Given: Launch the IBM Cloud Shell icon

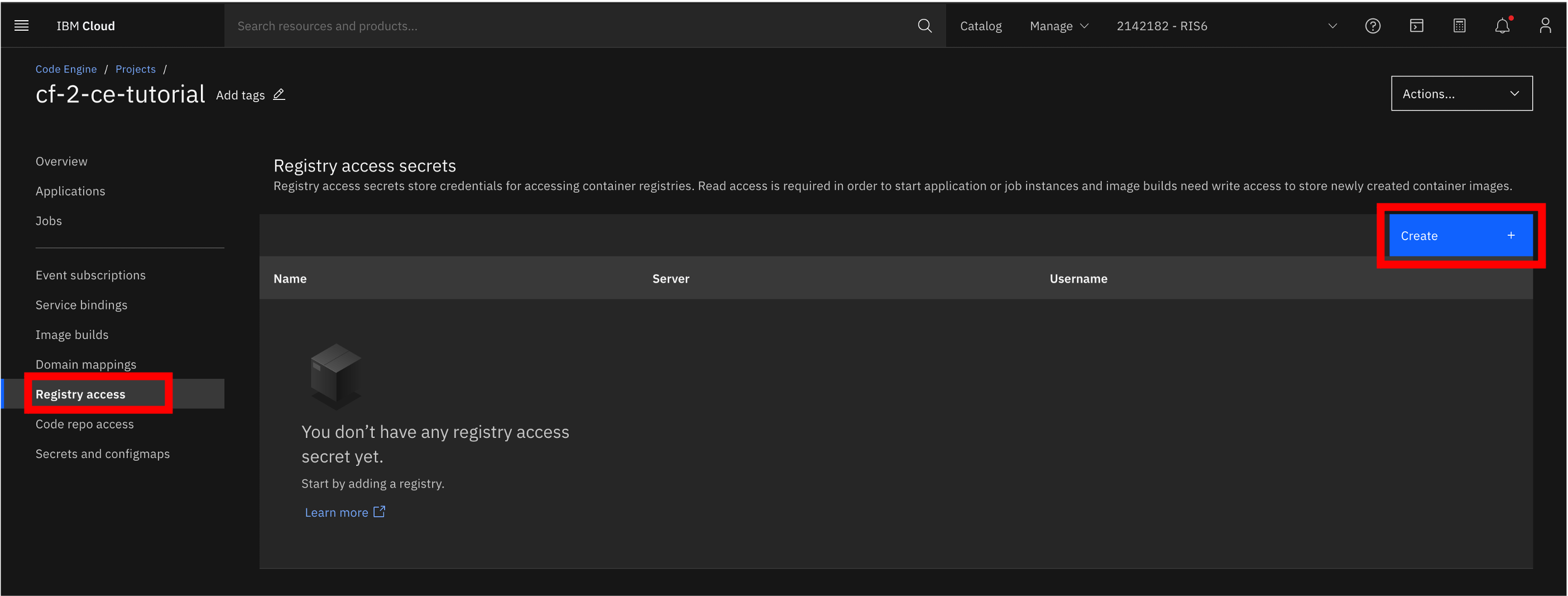Looking at the screenshot, I should (1416, 26).
